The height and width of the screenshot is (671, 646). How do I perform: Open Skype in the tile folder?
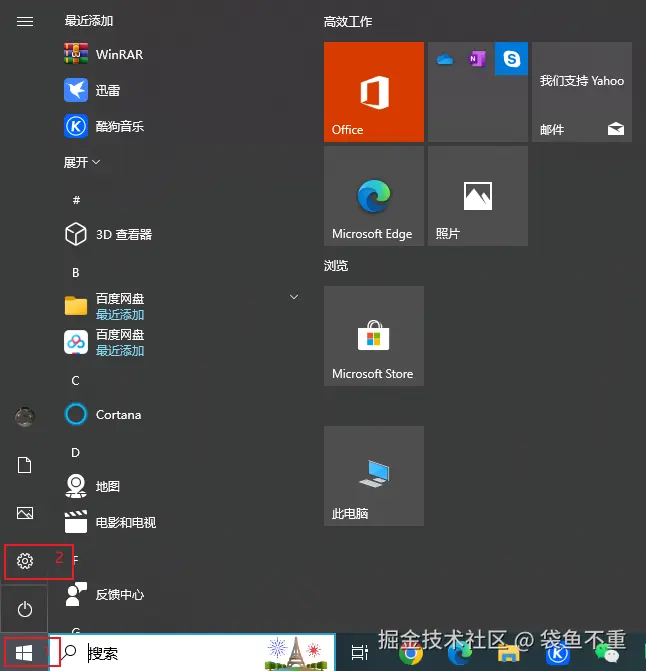click(x=511, y=59)
